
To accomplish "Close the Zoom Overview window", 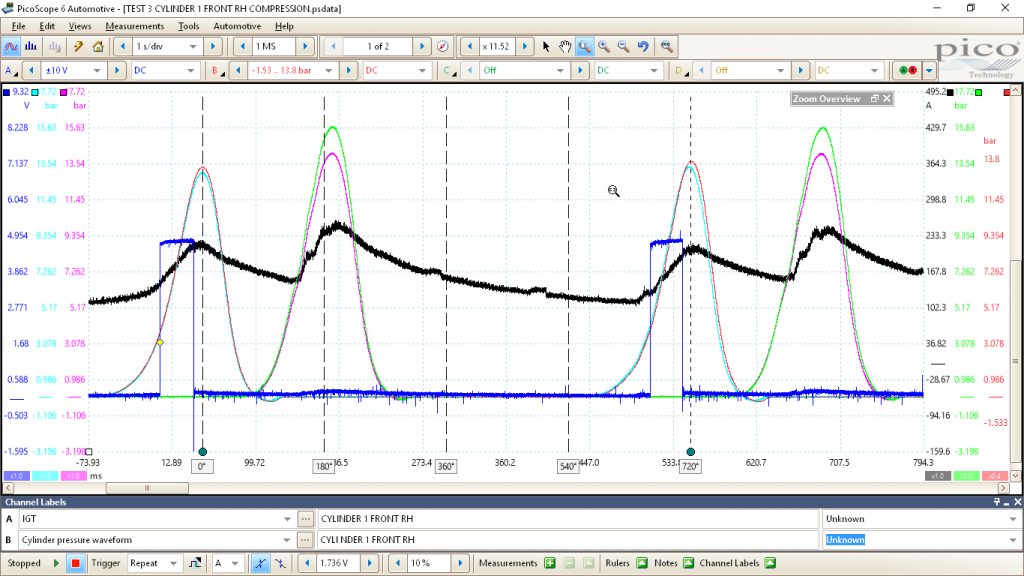I will point(887,99).
